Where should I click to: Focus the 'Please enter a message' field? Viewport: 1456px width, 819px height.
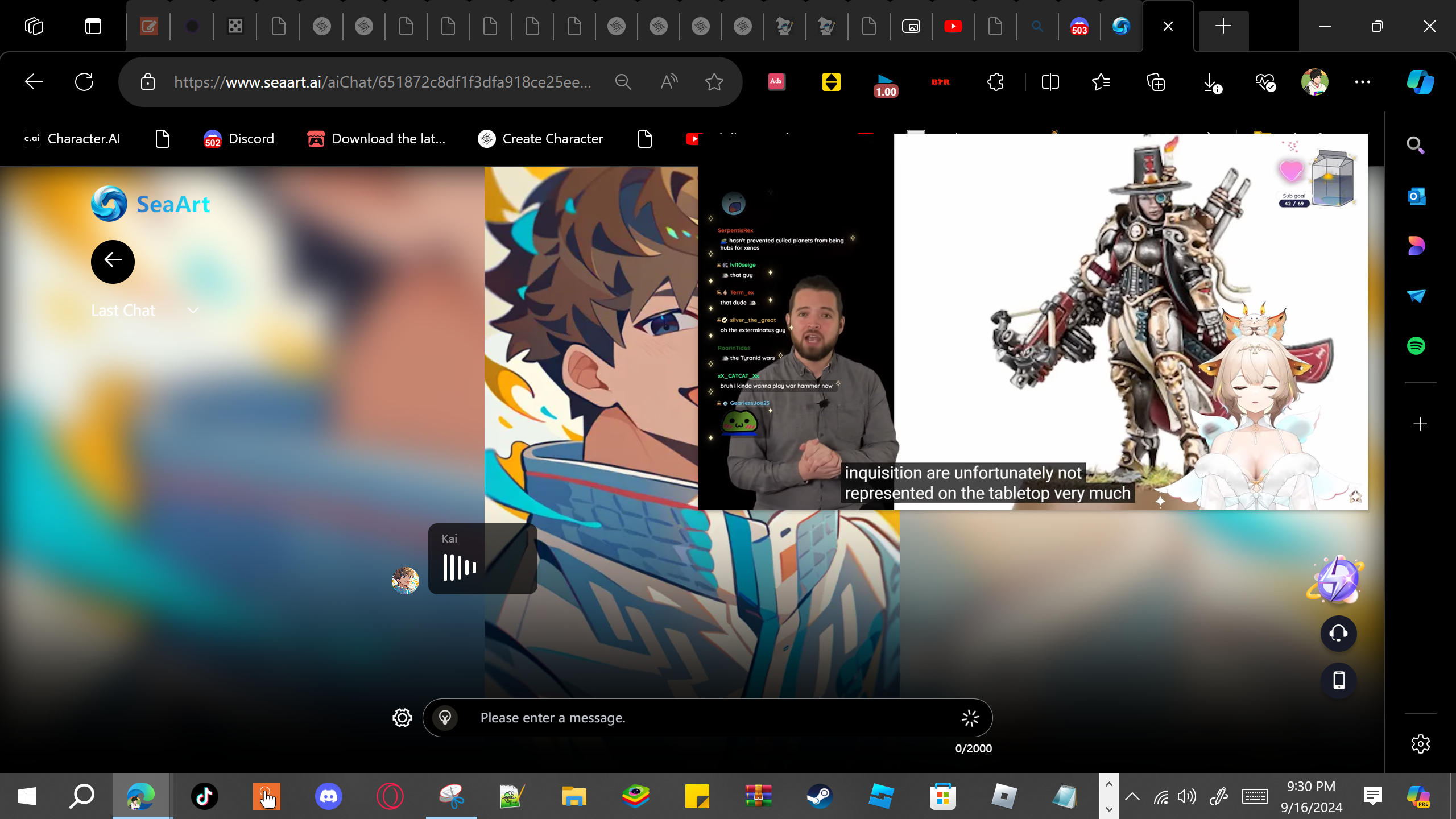point(708,718)
